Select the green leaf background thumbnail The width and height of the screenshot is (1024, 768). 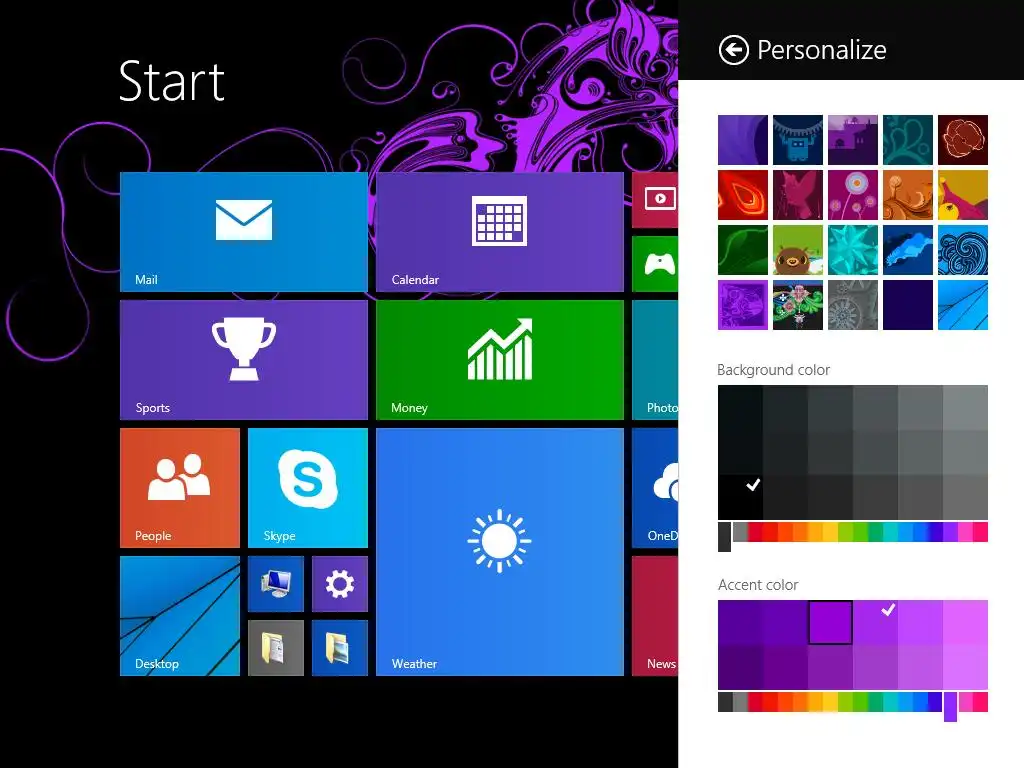pyautogui.click(x=743, y=250)
